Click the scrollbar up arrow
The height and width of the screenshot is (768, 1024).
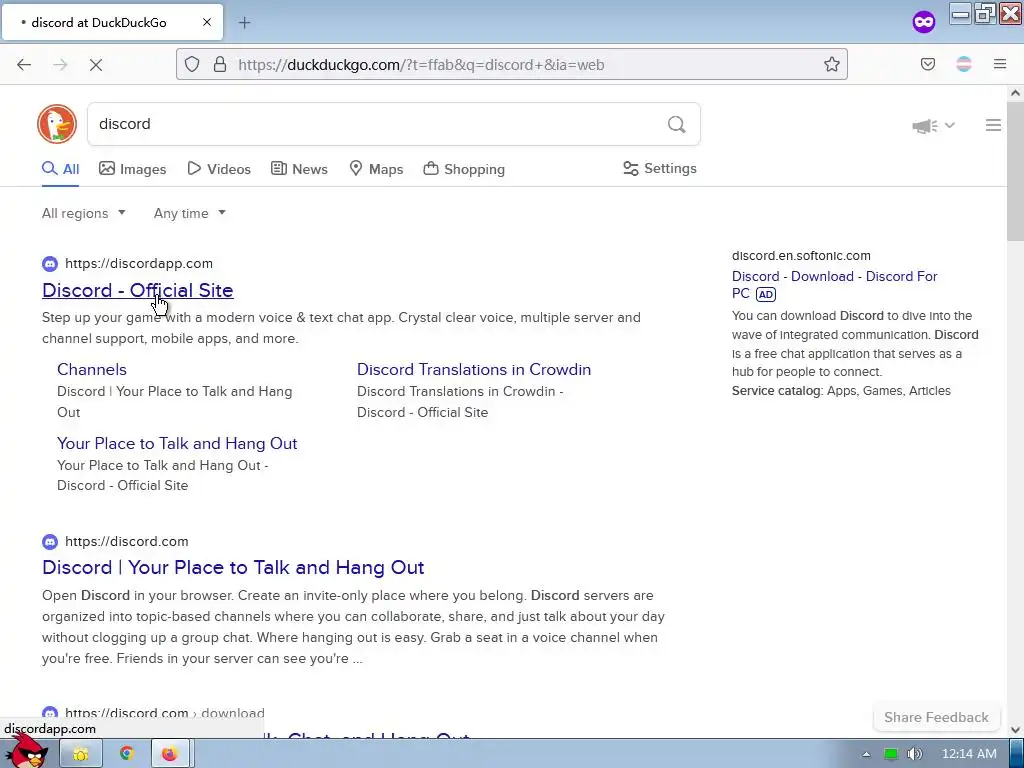coord(1015,93)
